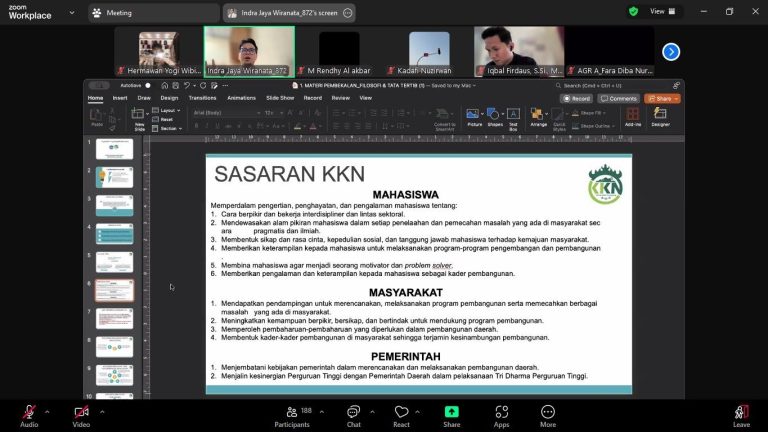Open Zoom Apps

[x=501, y=417]
